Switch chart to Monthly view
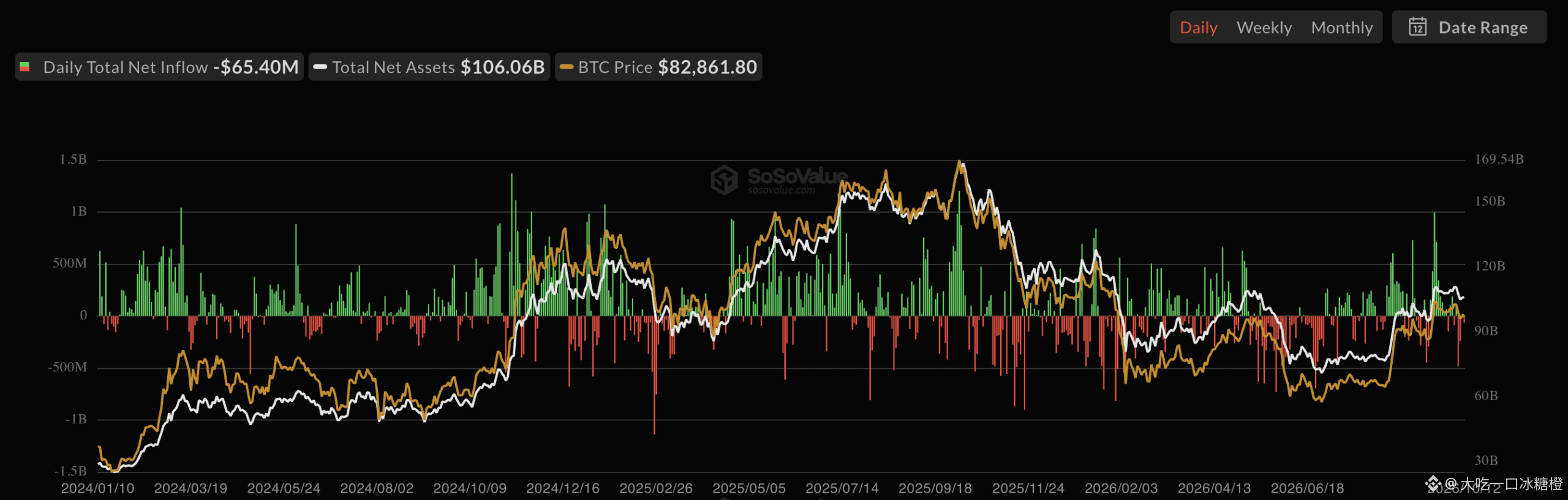 point(1342,28)
